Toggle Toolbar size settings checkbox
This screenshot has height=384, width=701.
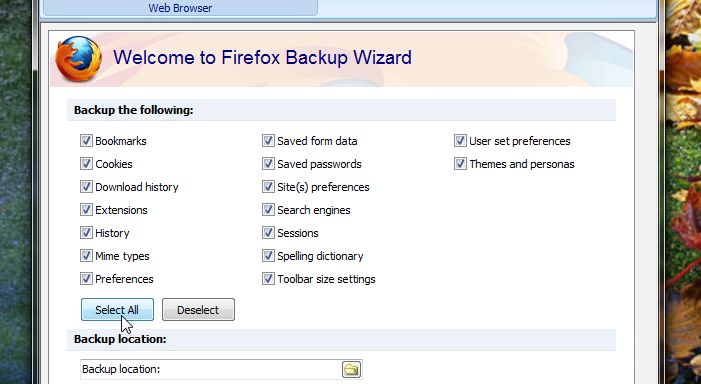coord(268,279)
